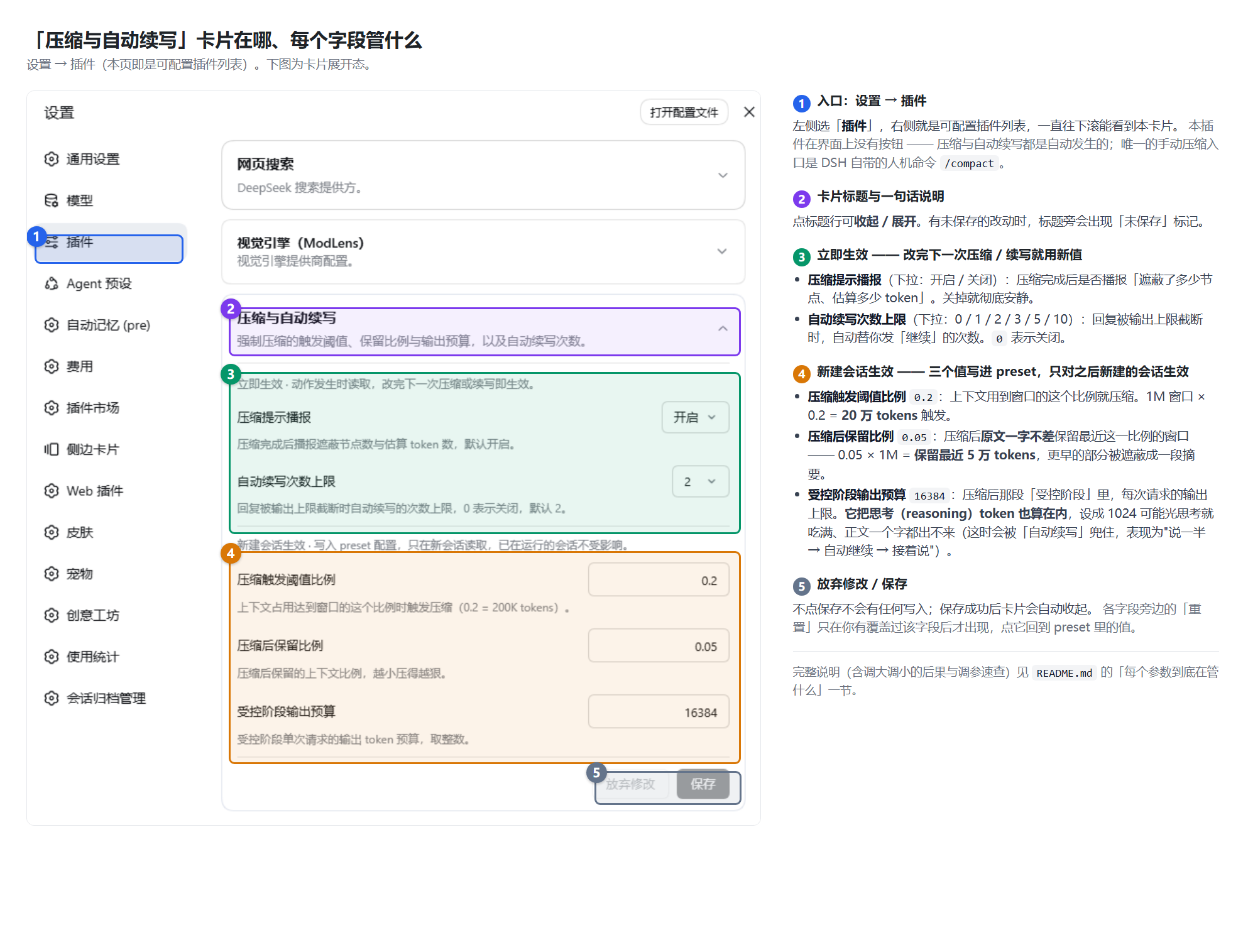Viewport: 1248px width, 952px height.
Task: Click the icon beside Web 插件
Action: tap(52, 491)
